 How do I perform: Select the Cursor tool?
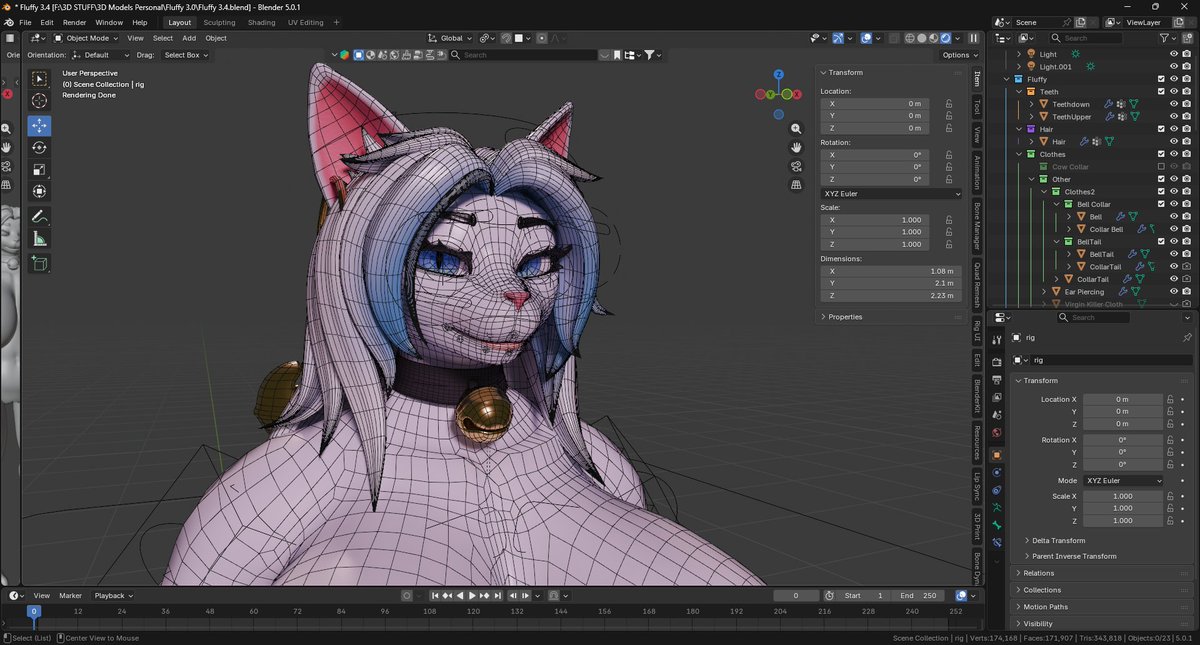(x=40, y=101)
